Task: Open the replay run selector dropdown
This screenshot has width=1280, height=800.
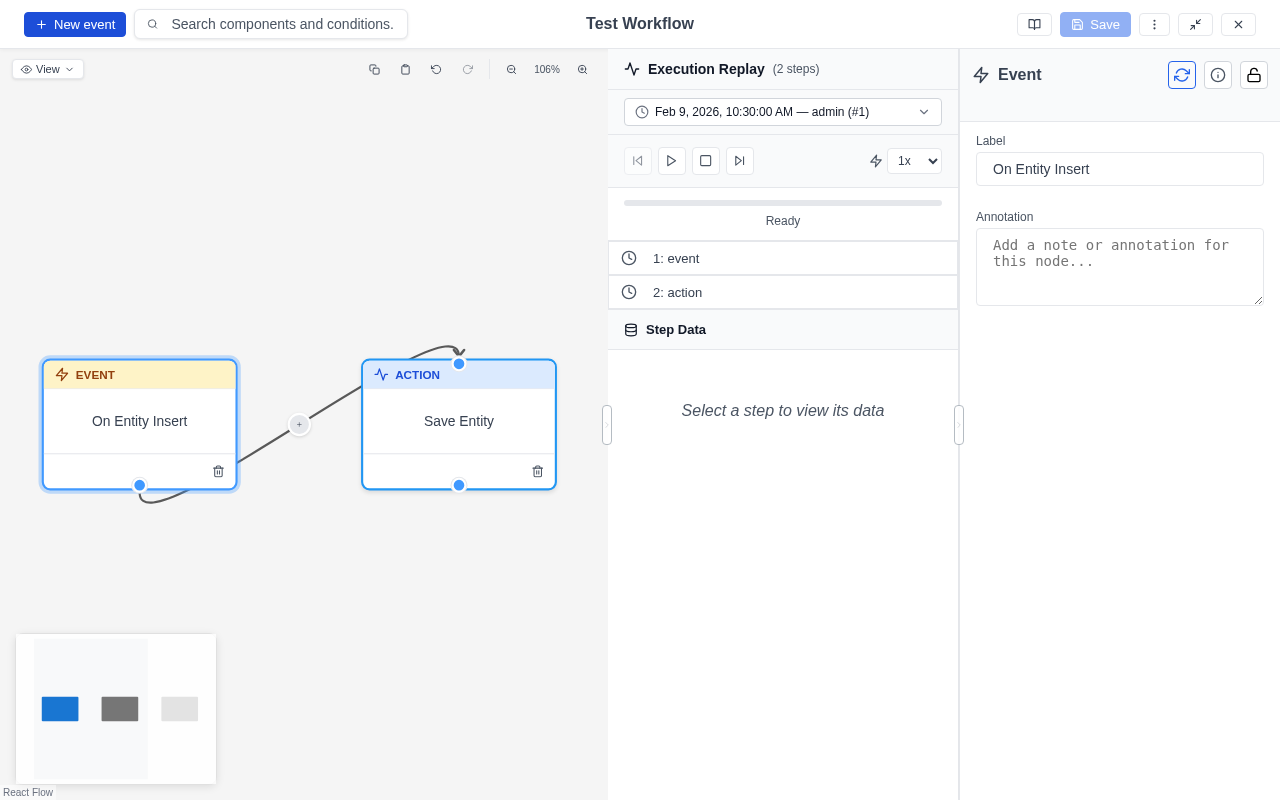Action: 783,112
